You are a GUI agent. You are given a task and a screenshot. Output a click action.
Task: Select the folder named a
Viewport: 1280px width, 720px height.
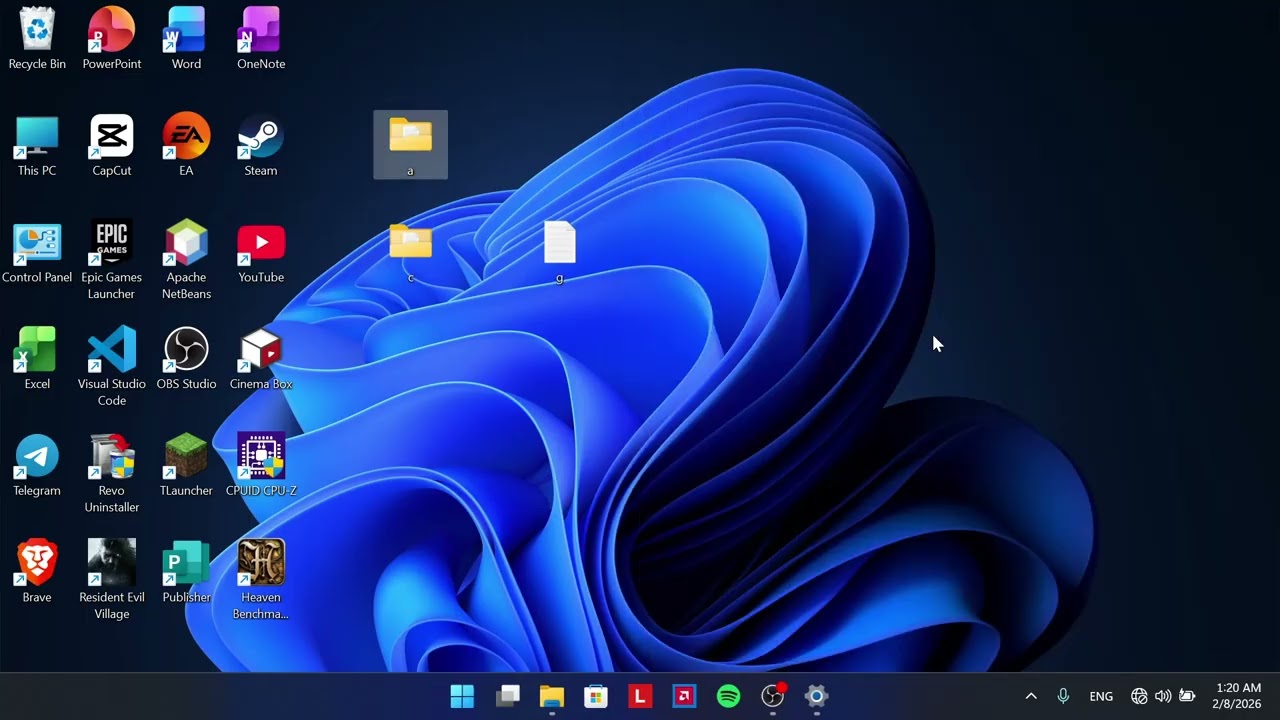point(410,145)
